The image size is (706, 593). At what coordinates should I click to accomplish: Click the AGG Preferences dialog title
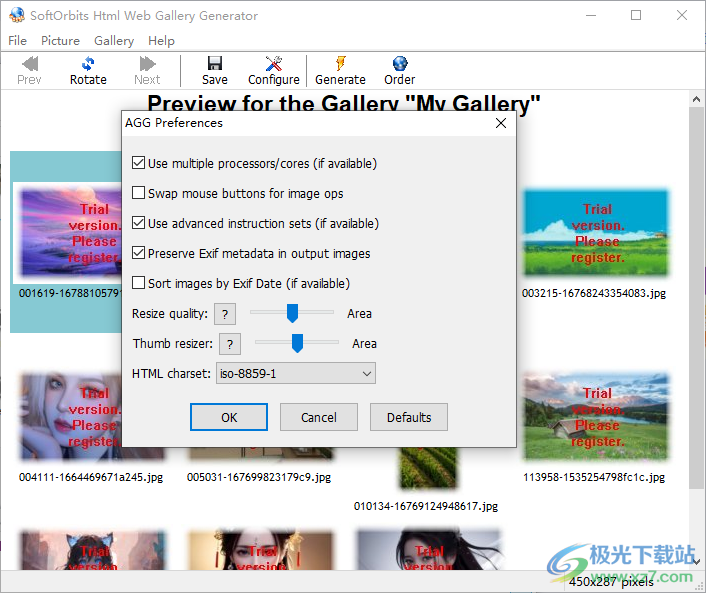[x=174, y=122]
